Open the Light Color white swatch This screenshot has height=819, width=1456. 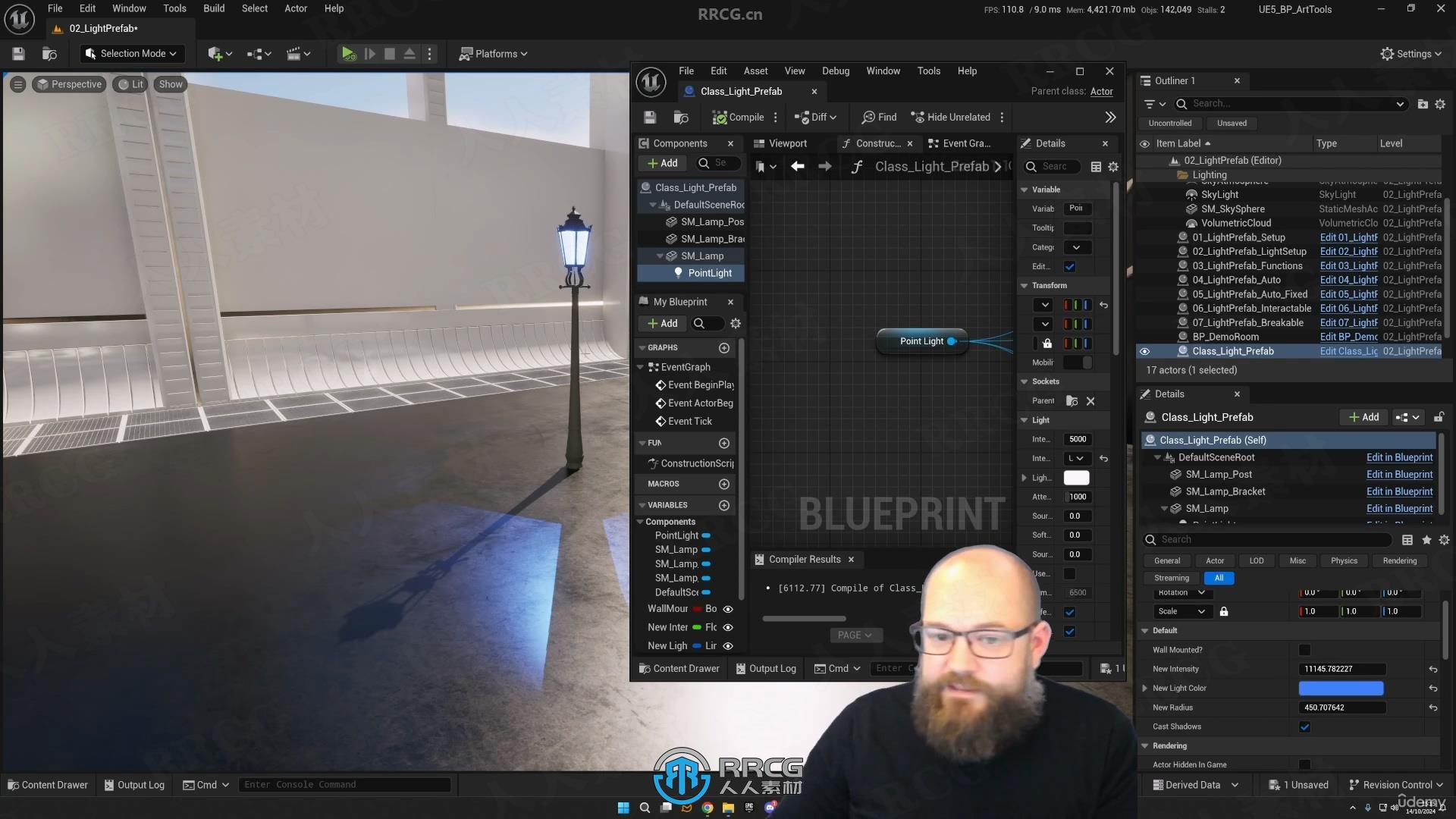[x=1076, y=478]
